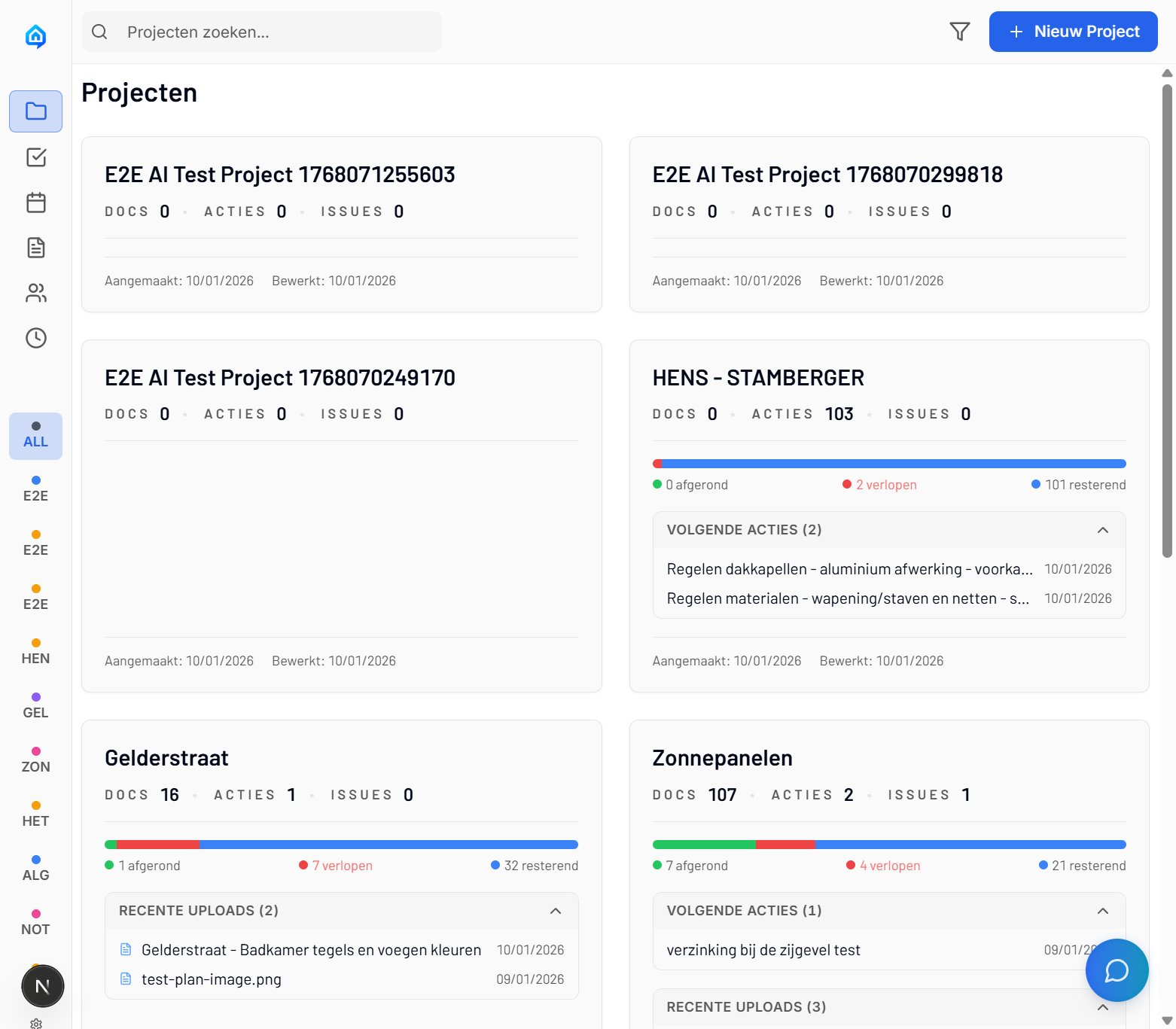Open test-plan-image.png in recent uploads
The width and height of the screenshot is (1176, 1029).
coord(212,979)
